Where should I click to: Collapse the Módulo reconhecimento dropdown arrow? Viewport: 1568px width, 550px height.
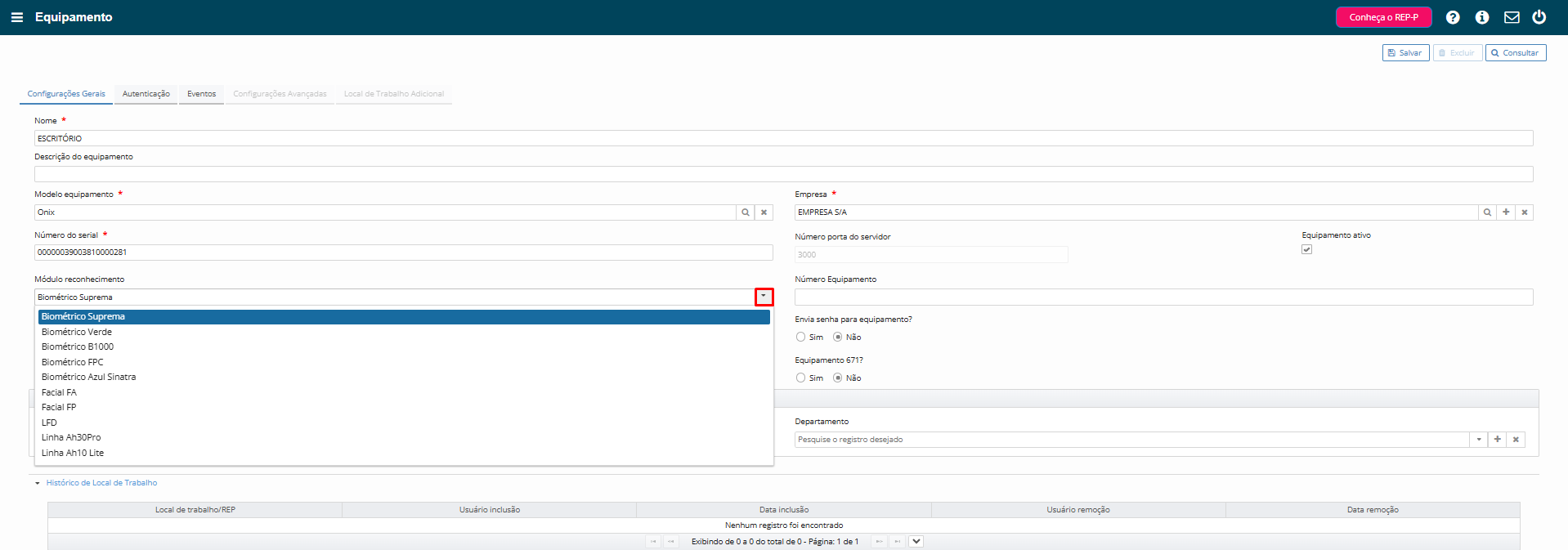[x=764, y=297]
